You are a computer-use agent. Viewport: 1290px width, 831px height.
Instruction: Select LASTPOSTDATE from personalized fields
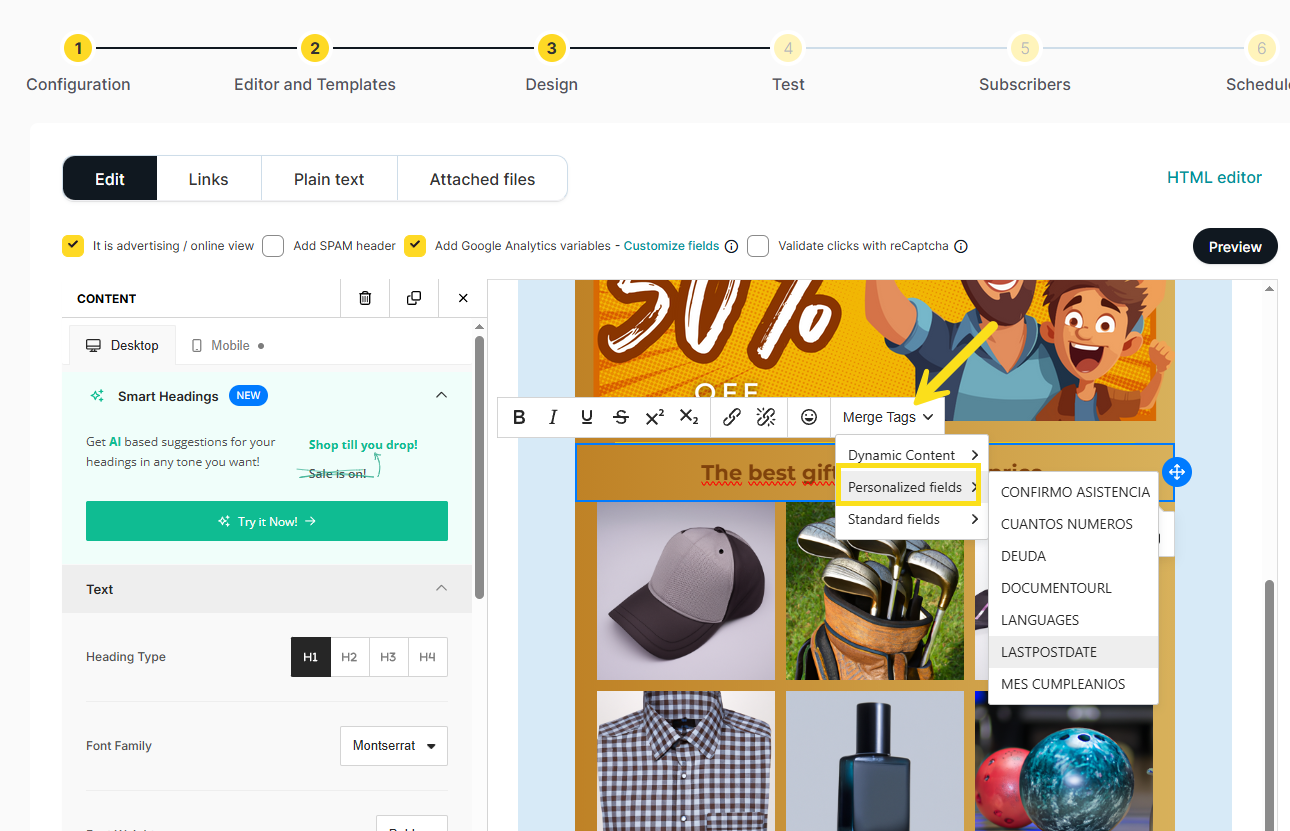point(1049,652)
